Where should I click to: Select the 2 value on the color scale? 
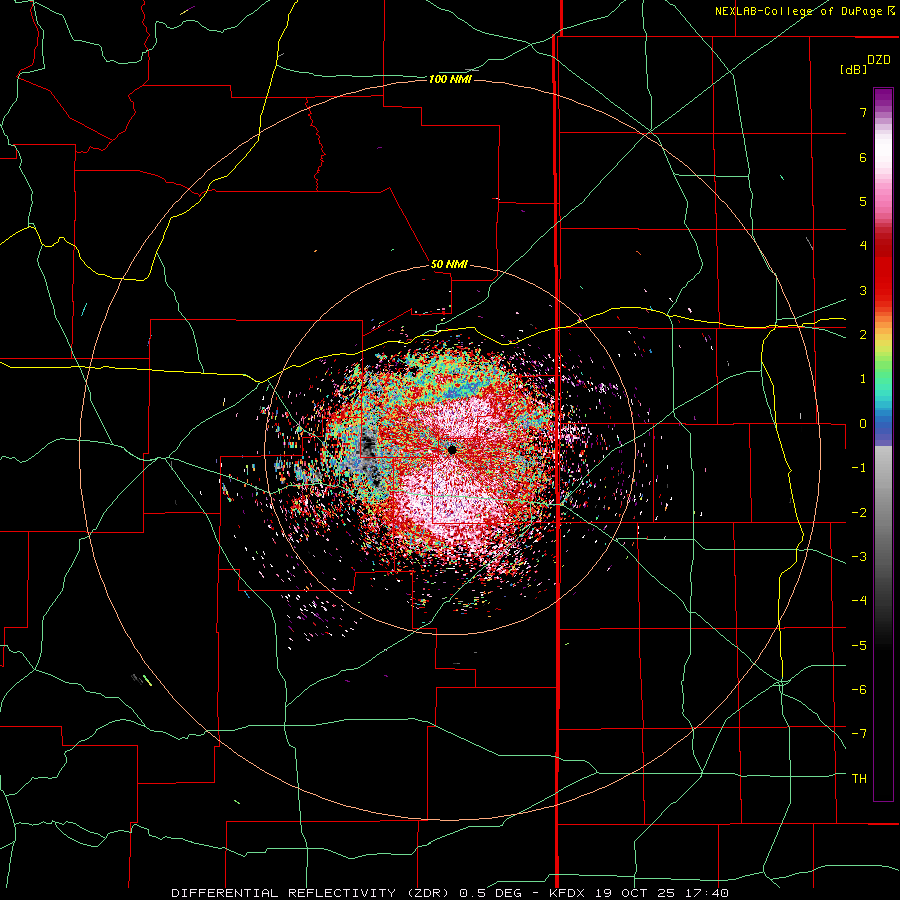863,335
